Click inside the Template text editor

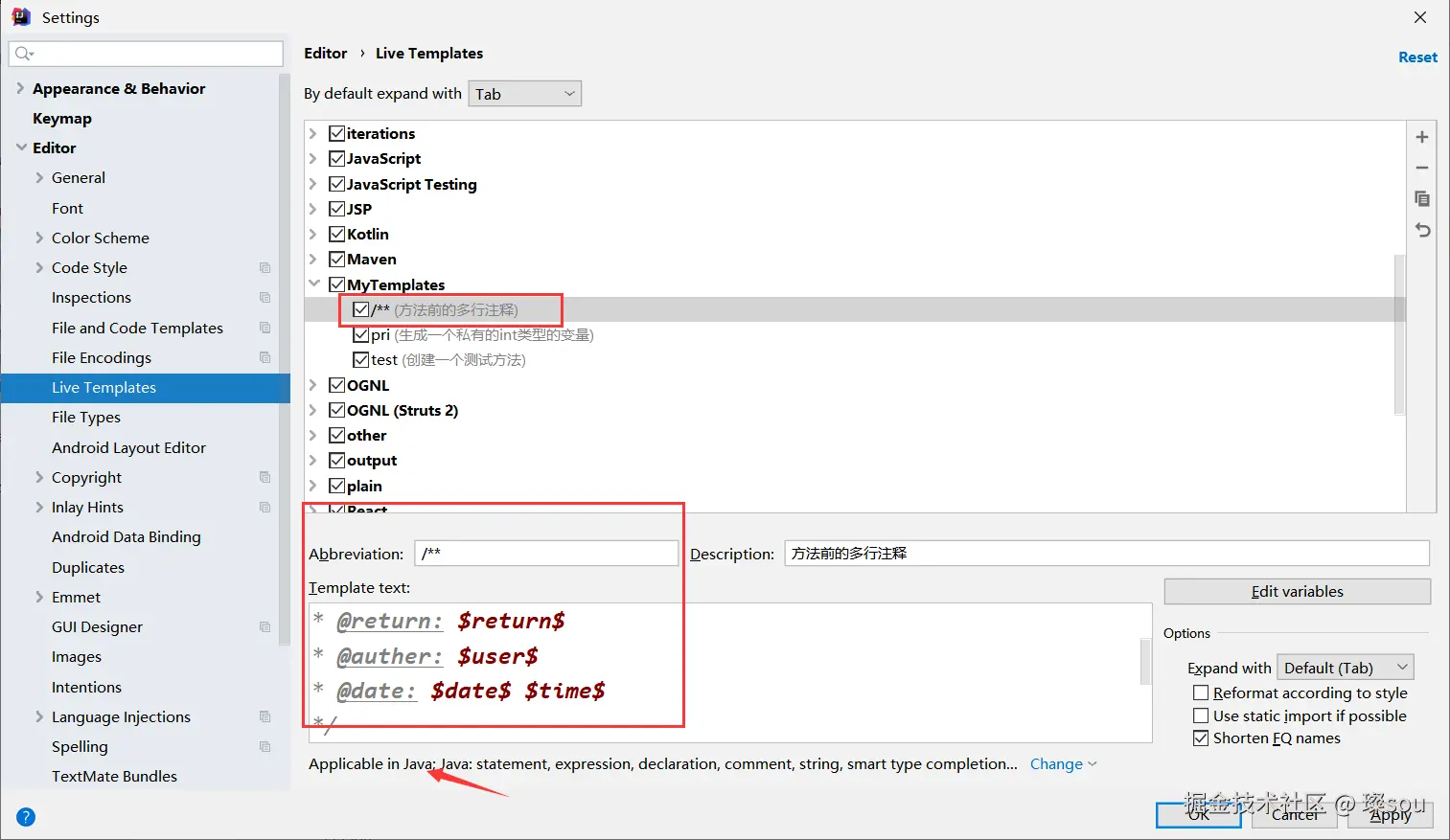tap(728, 672)
